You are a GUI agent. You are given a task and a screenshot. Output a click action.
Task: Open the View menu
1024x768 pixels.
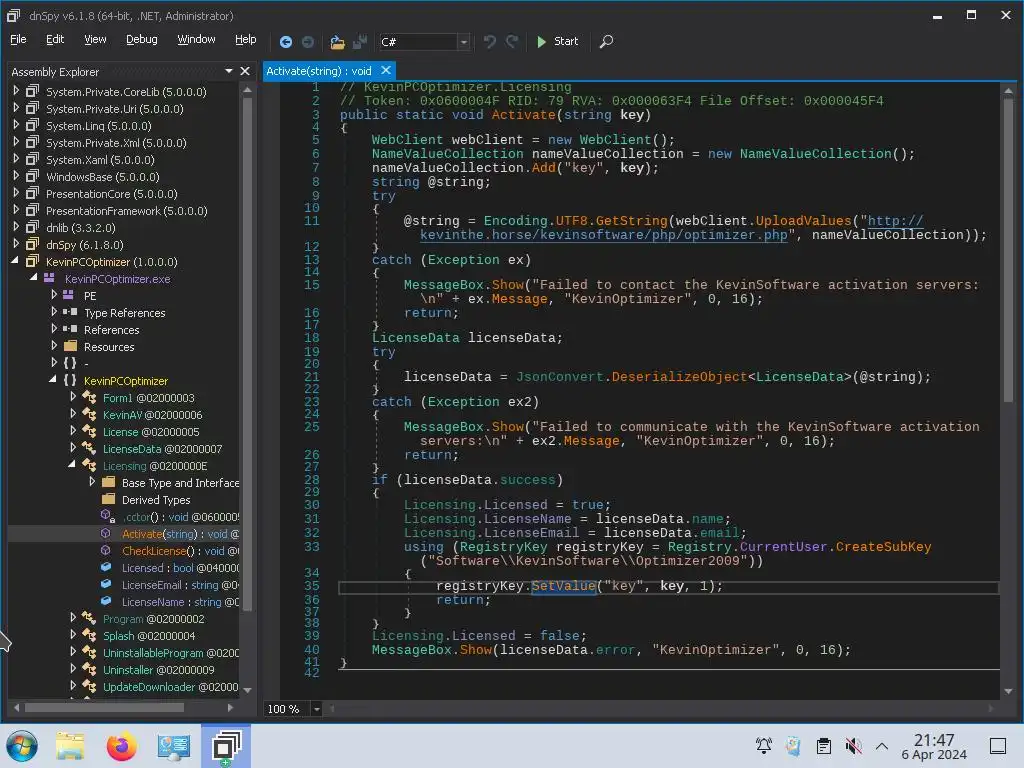[95, 39]
